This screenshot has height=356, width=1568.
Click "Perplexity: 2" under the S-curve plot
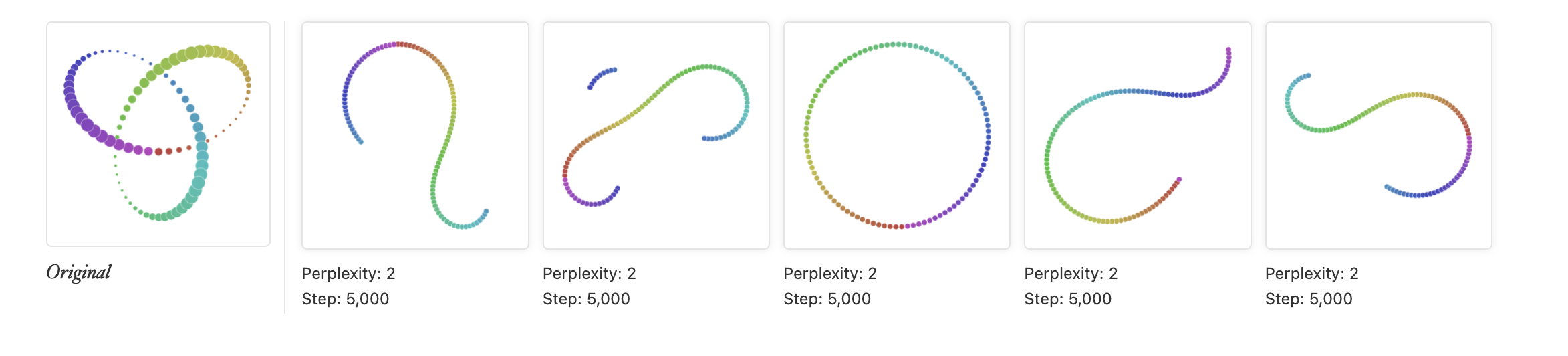tap(1312, 274)
